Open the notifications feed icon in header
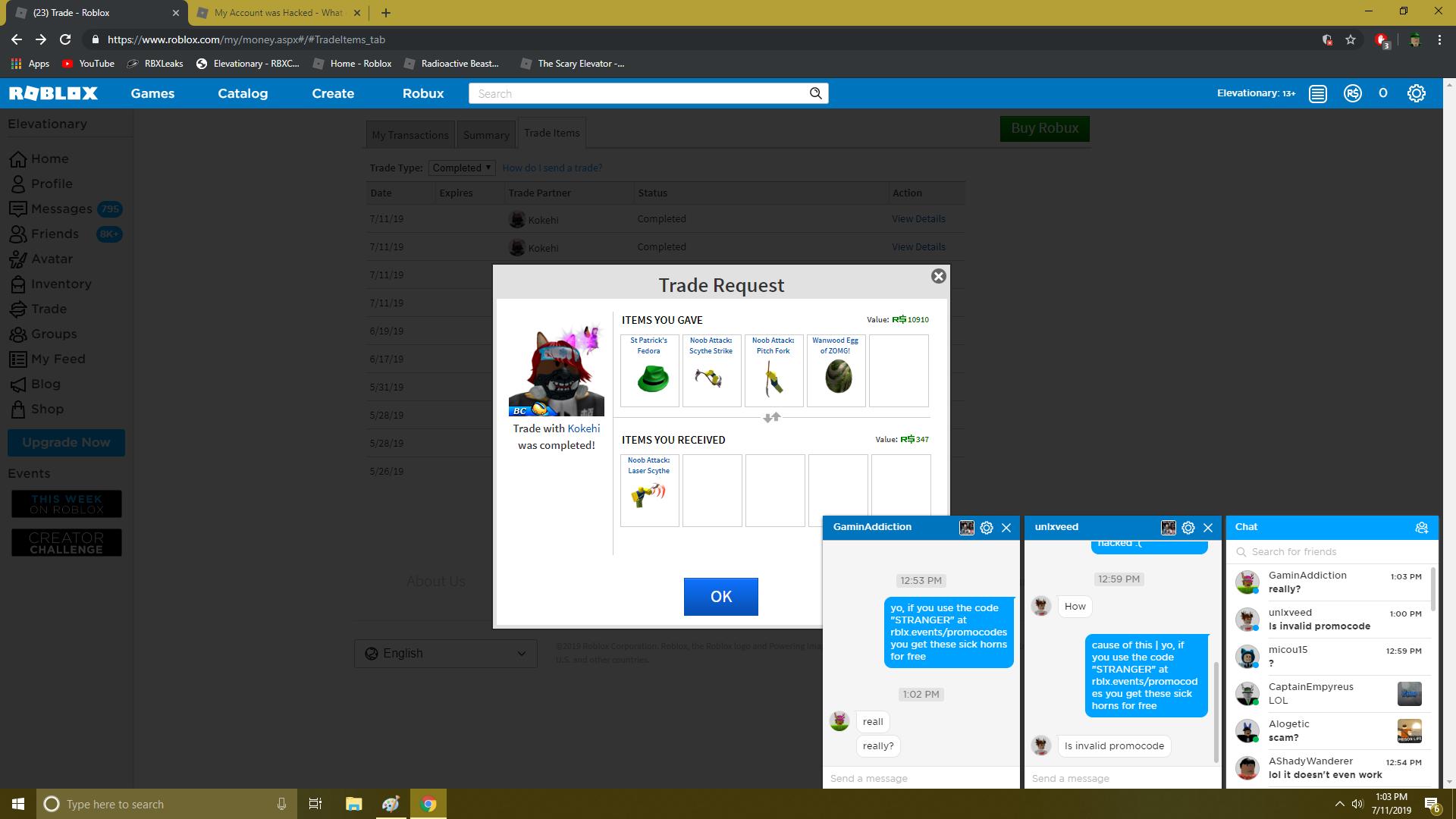 click(1318, 93)
